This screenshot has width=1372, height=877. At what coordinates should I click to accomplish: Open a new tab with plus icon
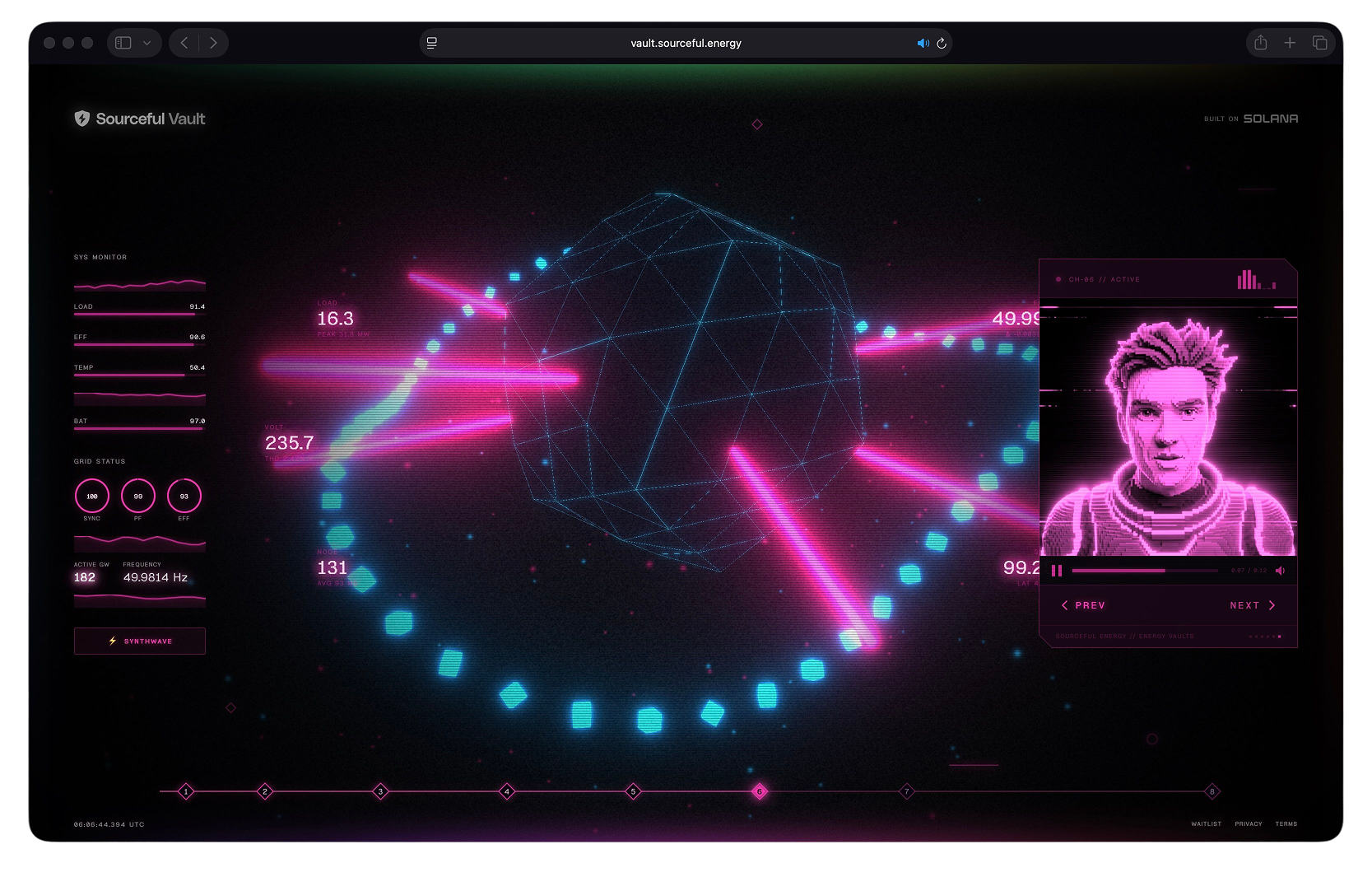(x=1290, y=43)
